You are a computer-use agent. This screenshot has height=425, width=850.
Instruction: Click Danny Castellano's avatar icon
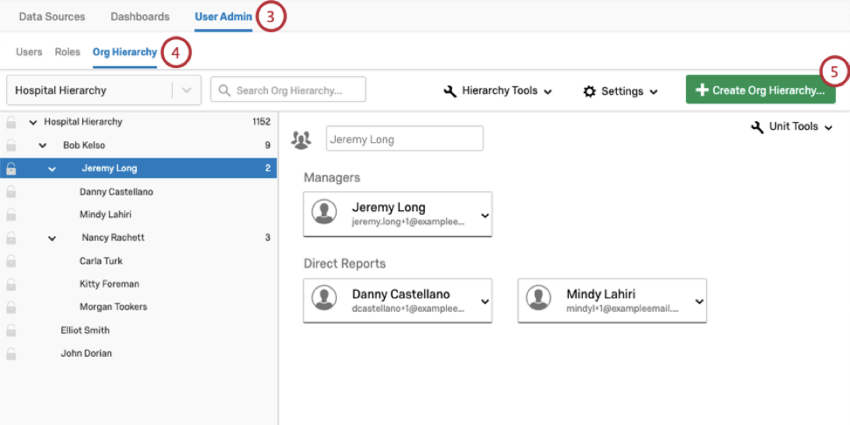tap(324, 298)
